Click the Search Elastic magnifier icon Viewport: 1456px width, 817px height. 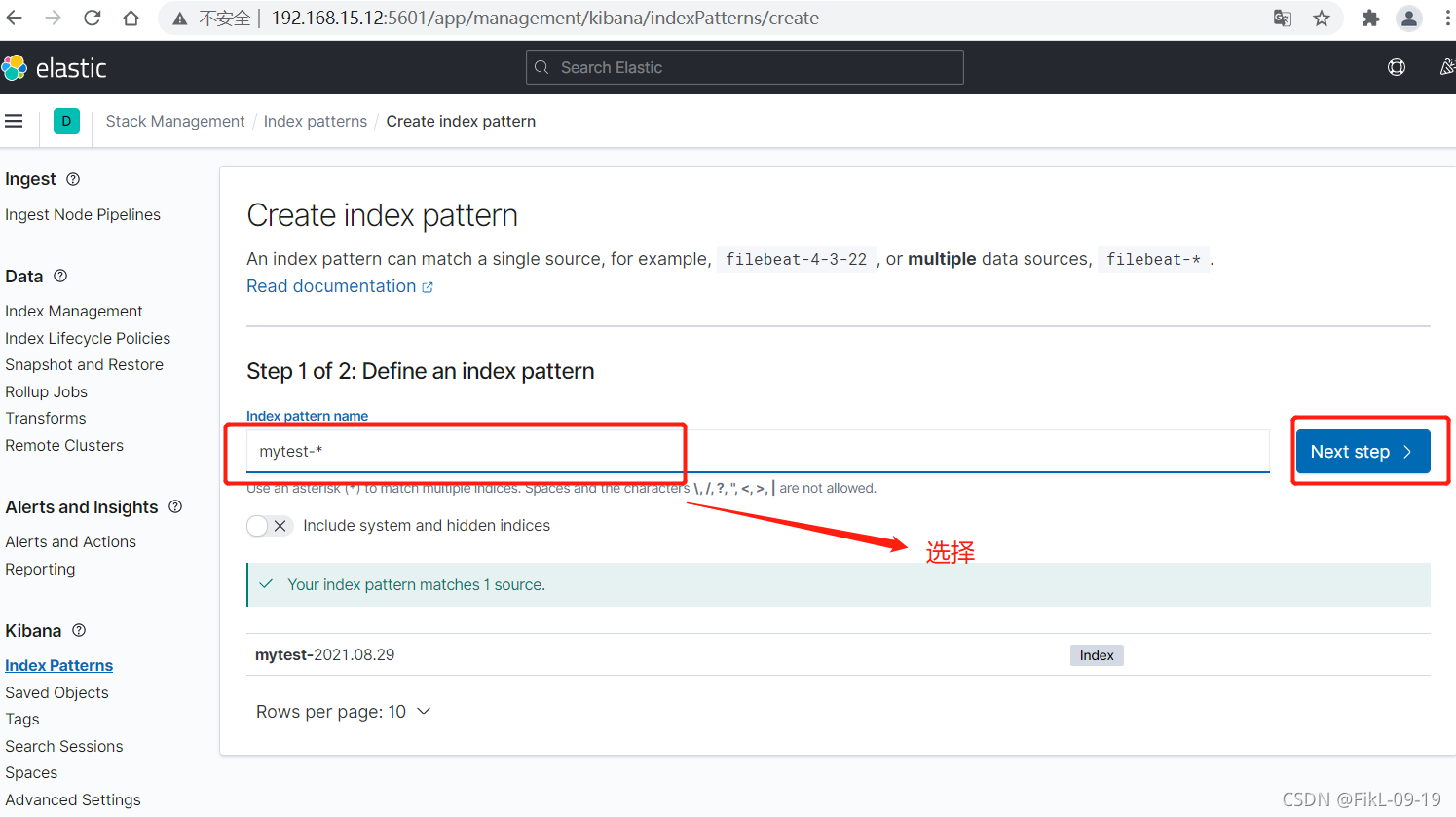click(542, 67)
